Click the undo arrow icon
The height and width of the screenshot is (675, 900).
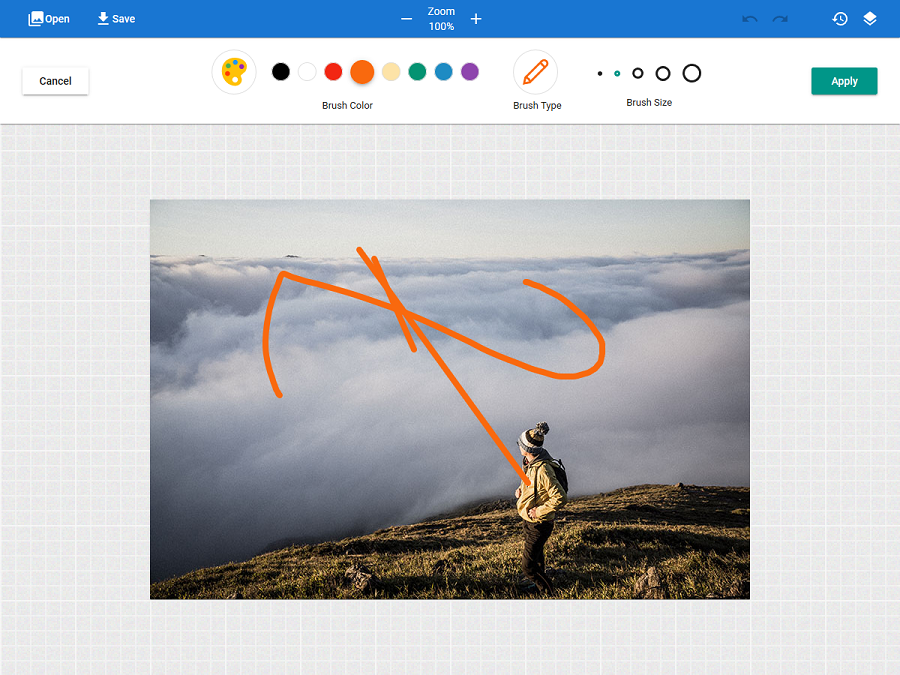point(750,19)
